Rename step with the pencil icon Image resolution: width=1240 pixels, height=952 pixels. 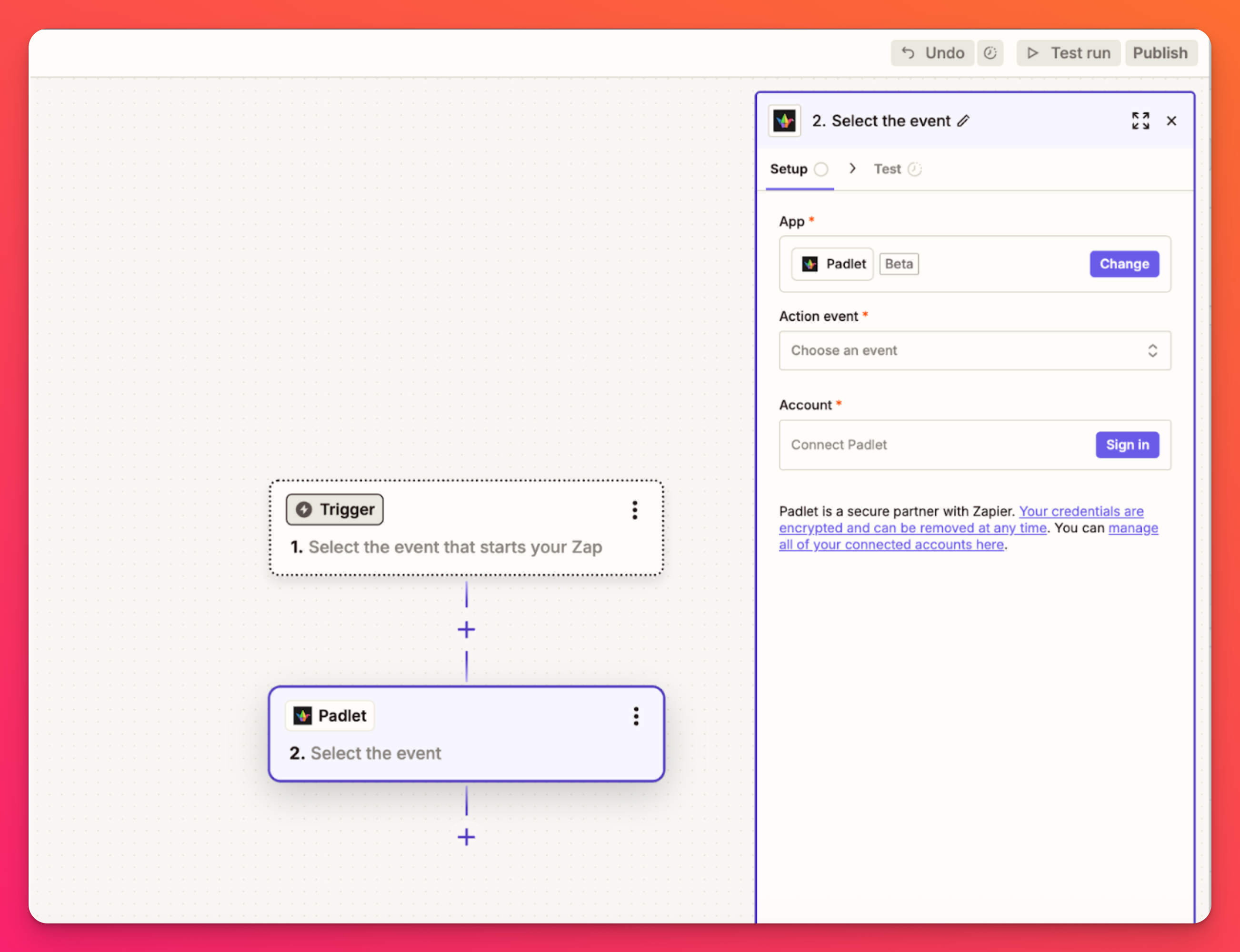click(963, 121)
